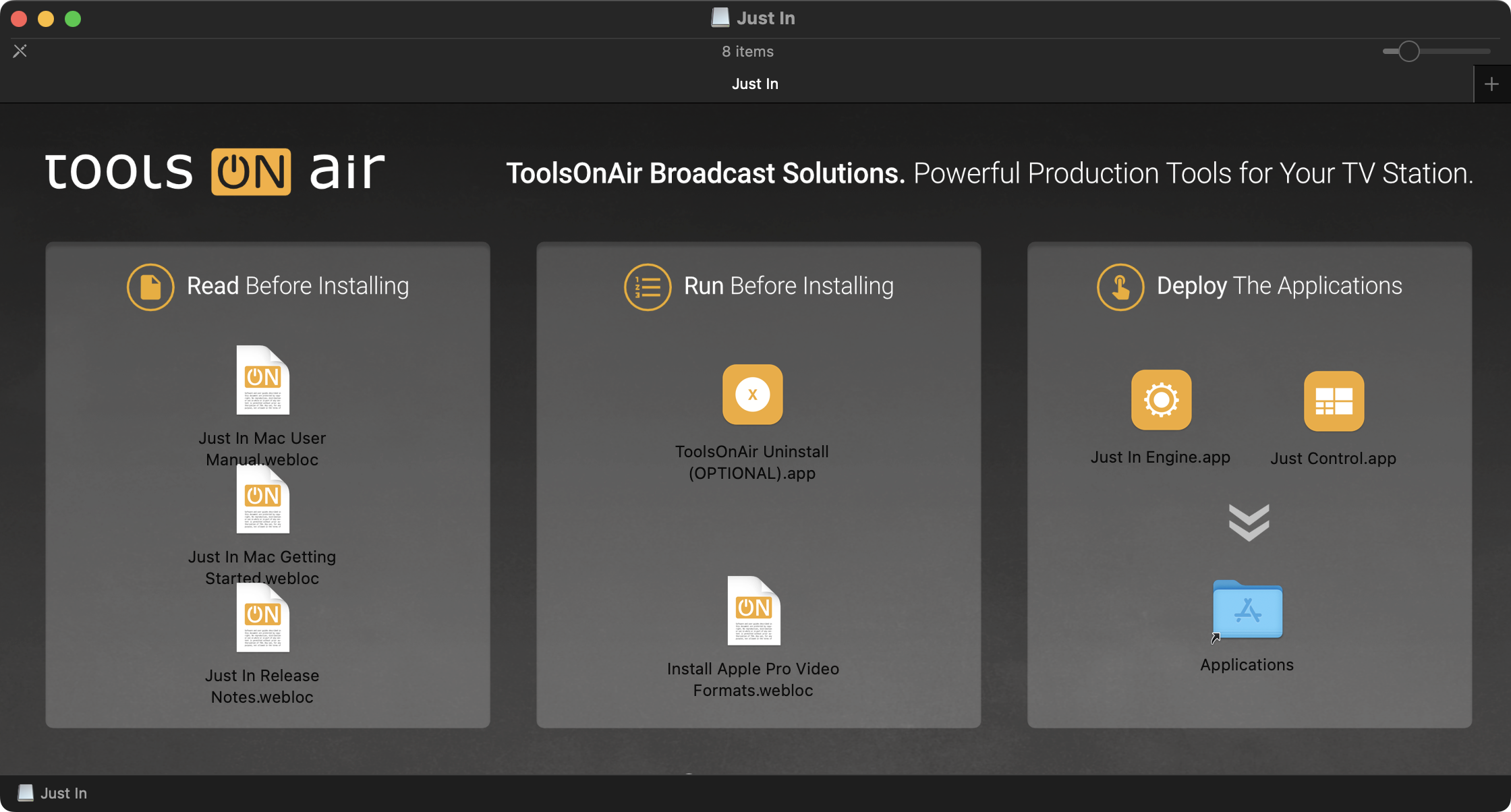The width and height of the screenshot is (1511, 812).
Task: Click the ToolsOnAir Uninstall (OPTIONAL).app label
Action: 752,462
